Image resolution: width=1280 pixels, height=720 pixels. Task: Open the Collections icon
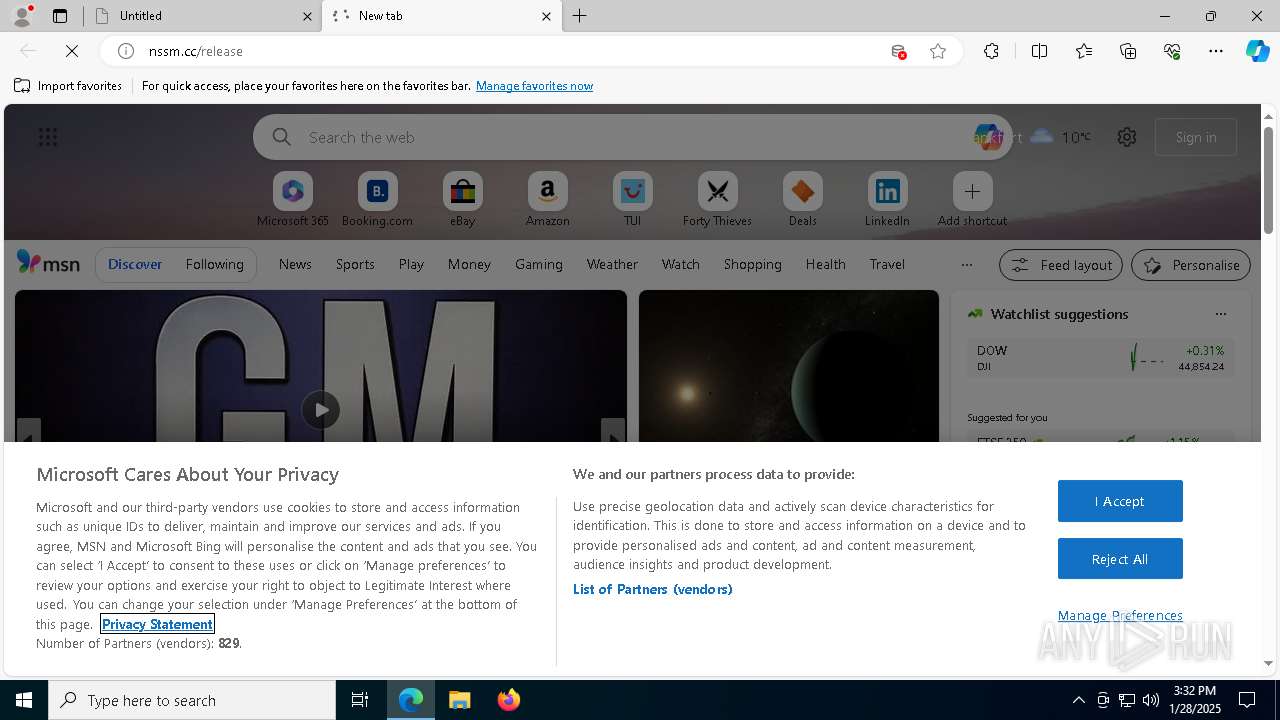tap(1128, 51)
